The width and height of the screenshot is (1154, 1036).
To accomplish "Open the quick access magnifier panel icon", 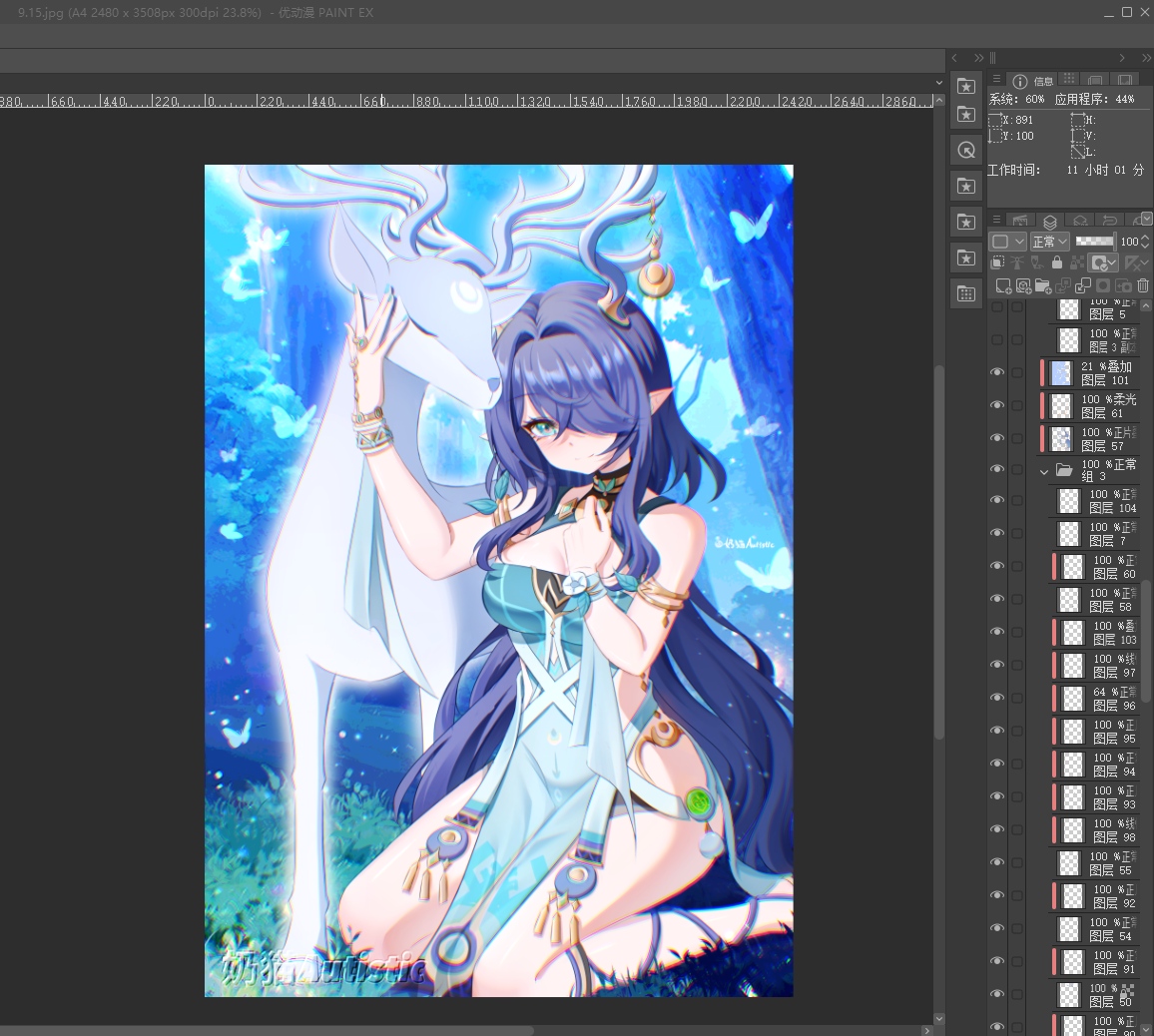I will click(966, 150).
